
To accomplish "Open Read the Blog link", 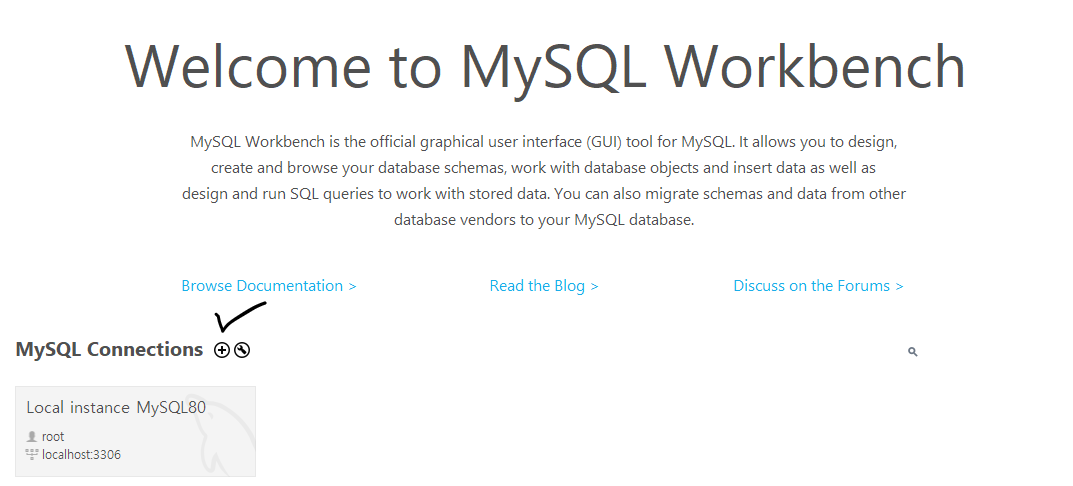I will pyautogui.click(x=544, y=285).
